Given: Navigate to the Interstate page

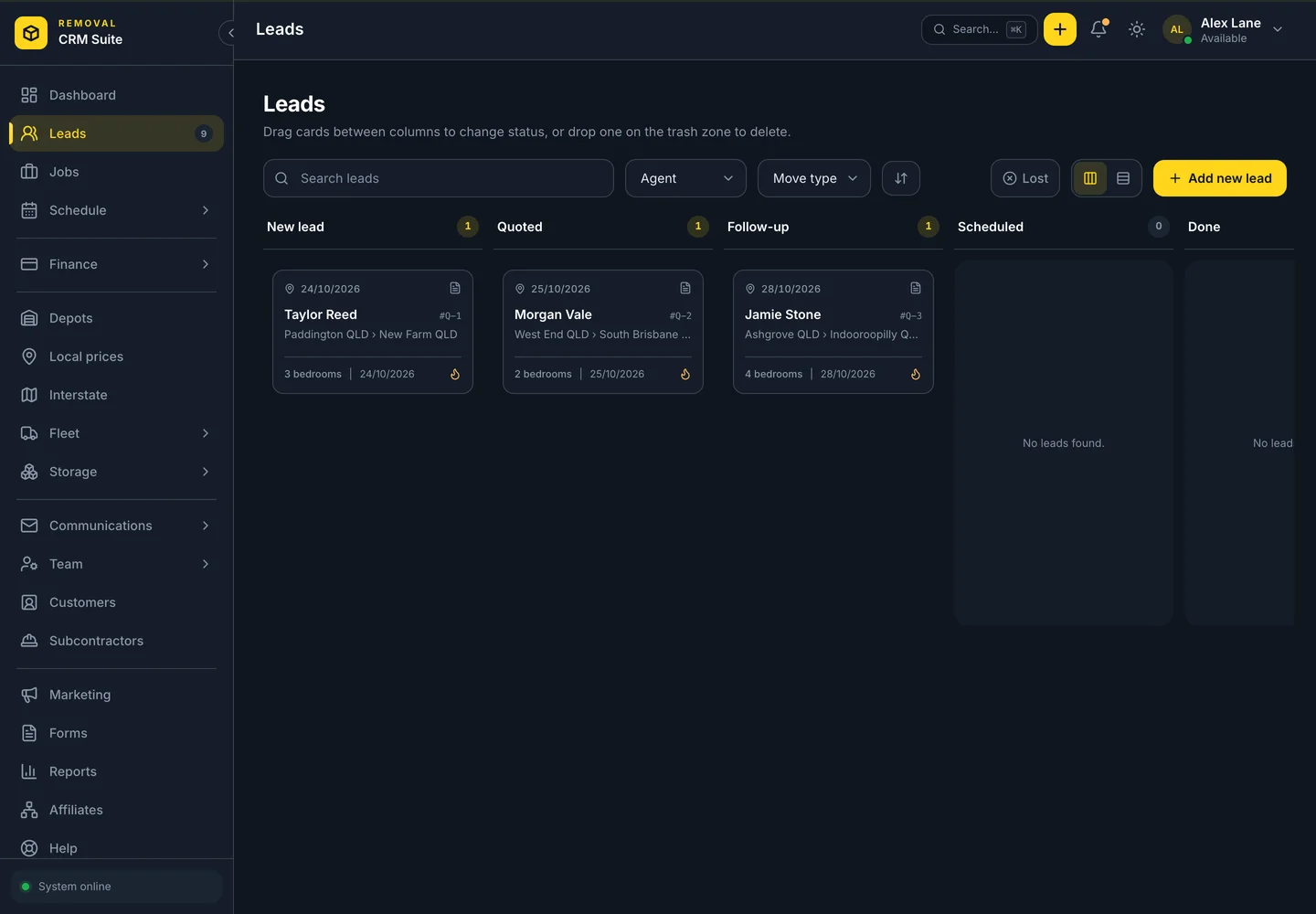Looking at the screenshot, I should coord(116,395).
